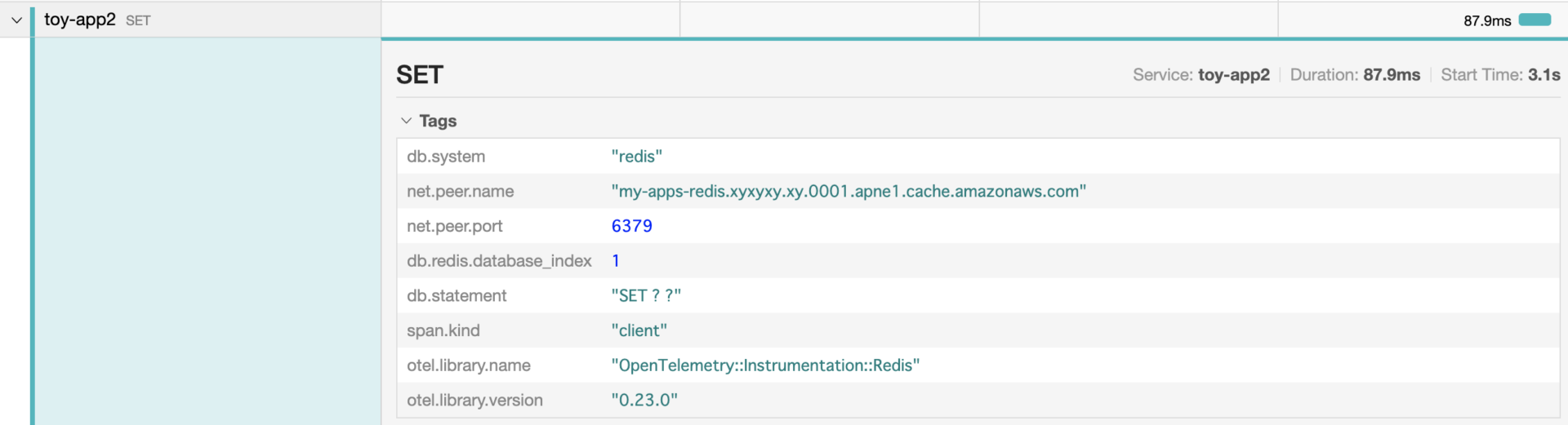The image size is (1568, 425).
Task: Click the "client" span kind value
Action: pos(639,330)
